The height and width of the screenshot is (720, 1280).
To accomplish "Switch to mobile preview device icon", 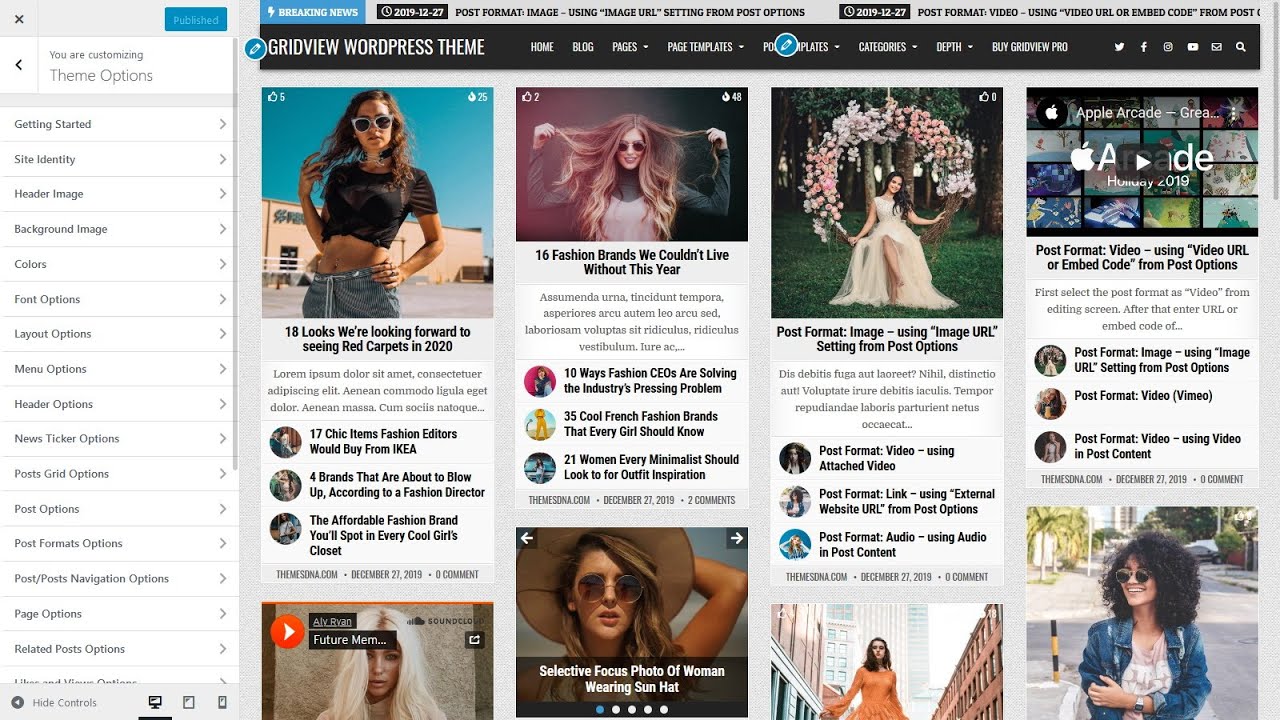I will click(x=222, y=703).
